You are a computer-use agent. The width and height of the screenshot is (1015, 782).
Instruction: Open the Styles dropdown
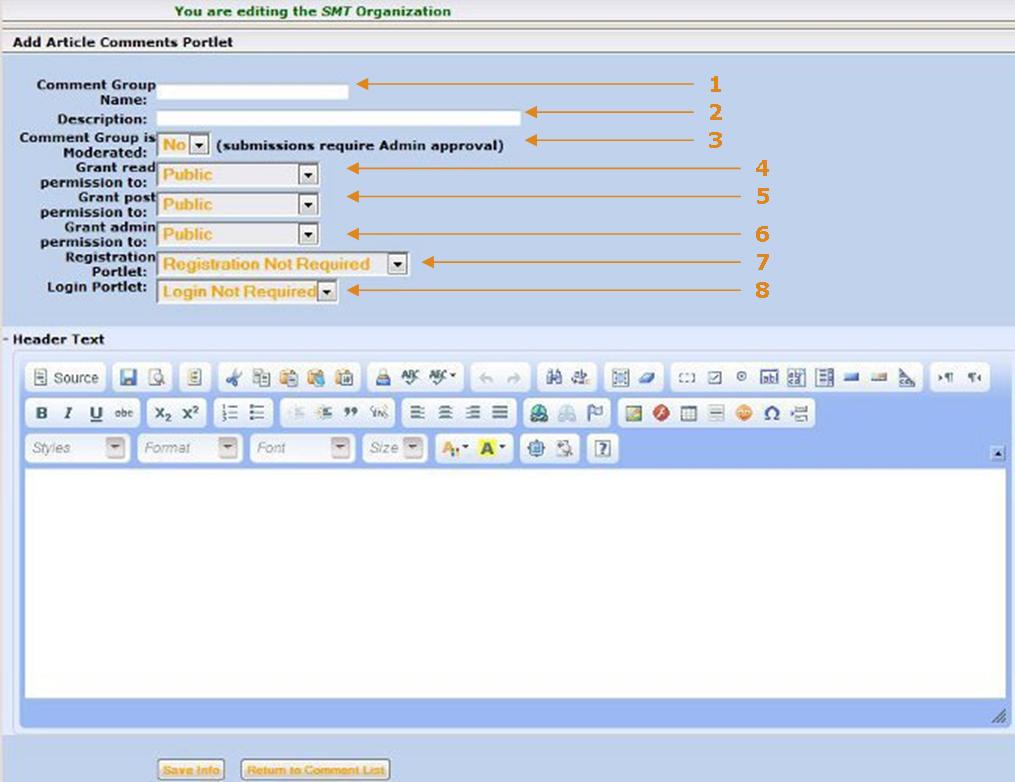pos(77,448)
